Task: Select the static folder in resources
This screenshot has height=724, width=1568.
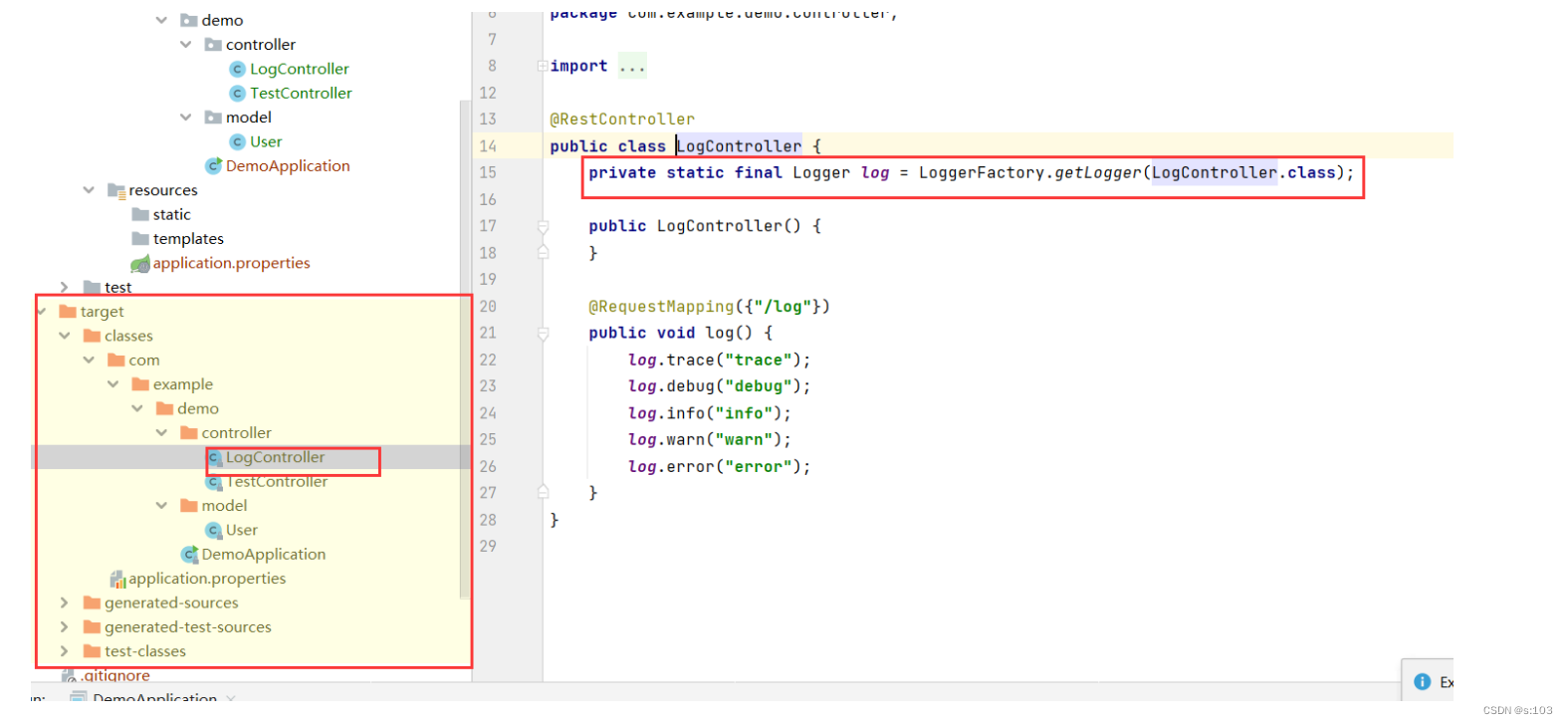Action: click(x=171, y=214)
